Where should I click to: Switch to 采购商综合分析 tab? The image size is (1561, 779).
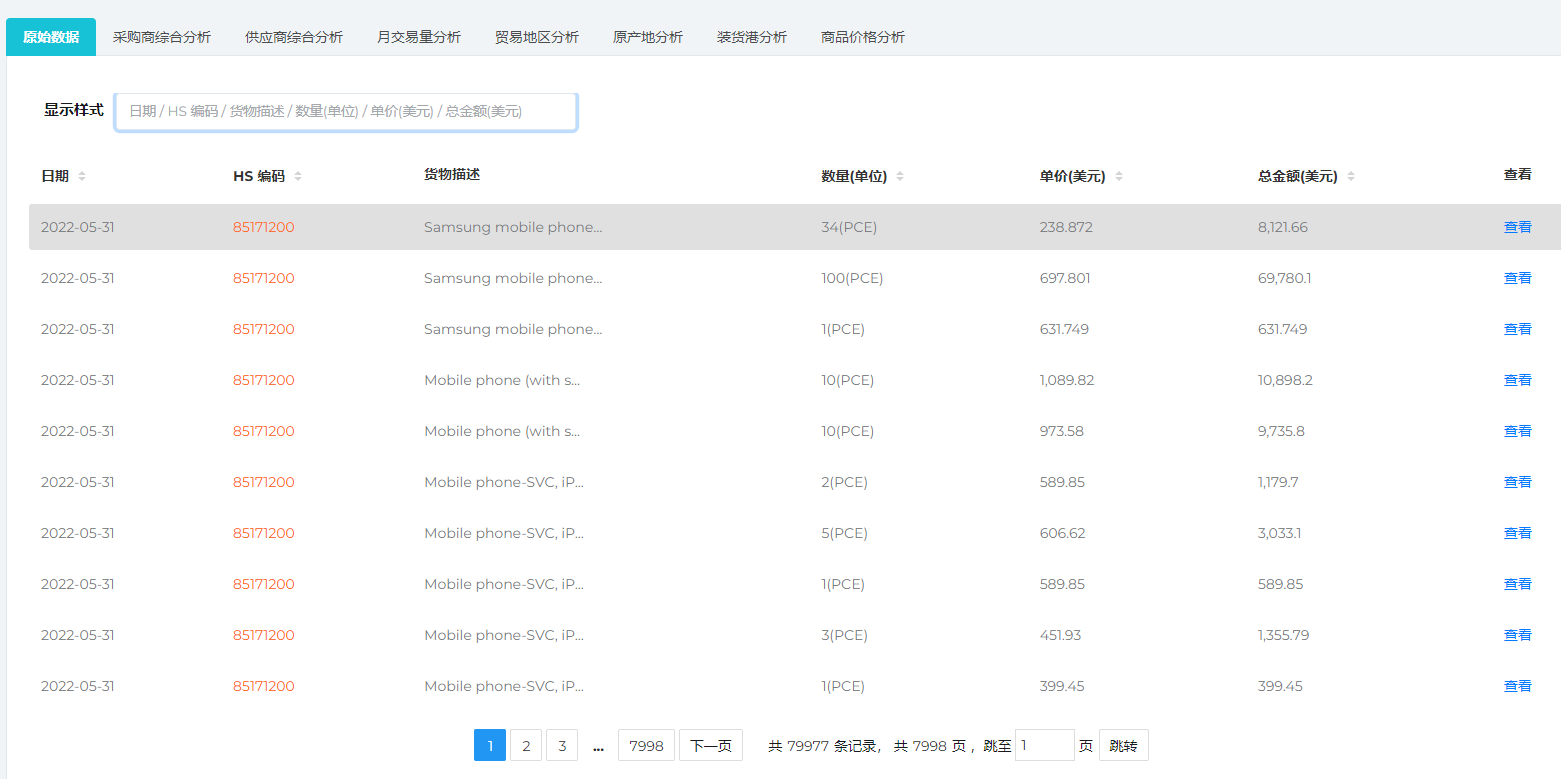click(x=162, y=37)
